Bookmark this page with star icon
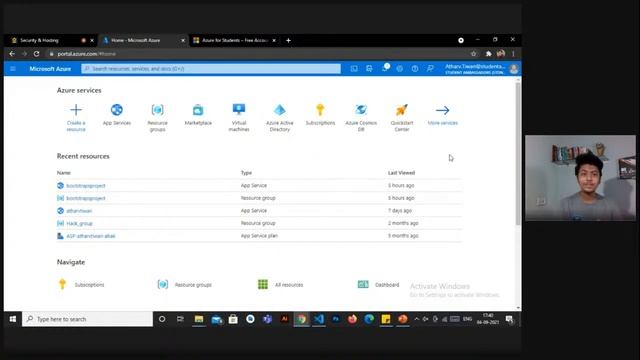 click(x=473, y=53)
